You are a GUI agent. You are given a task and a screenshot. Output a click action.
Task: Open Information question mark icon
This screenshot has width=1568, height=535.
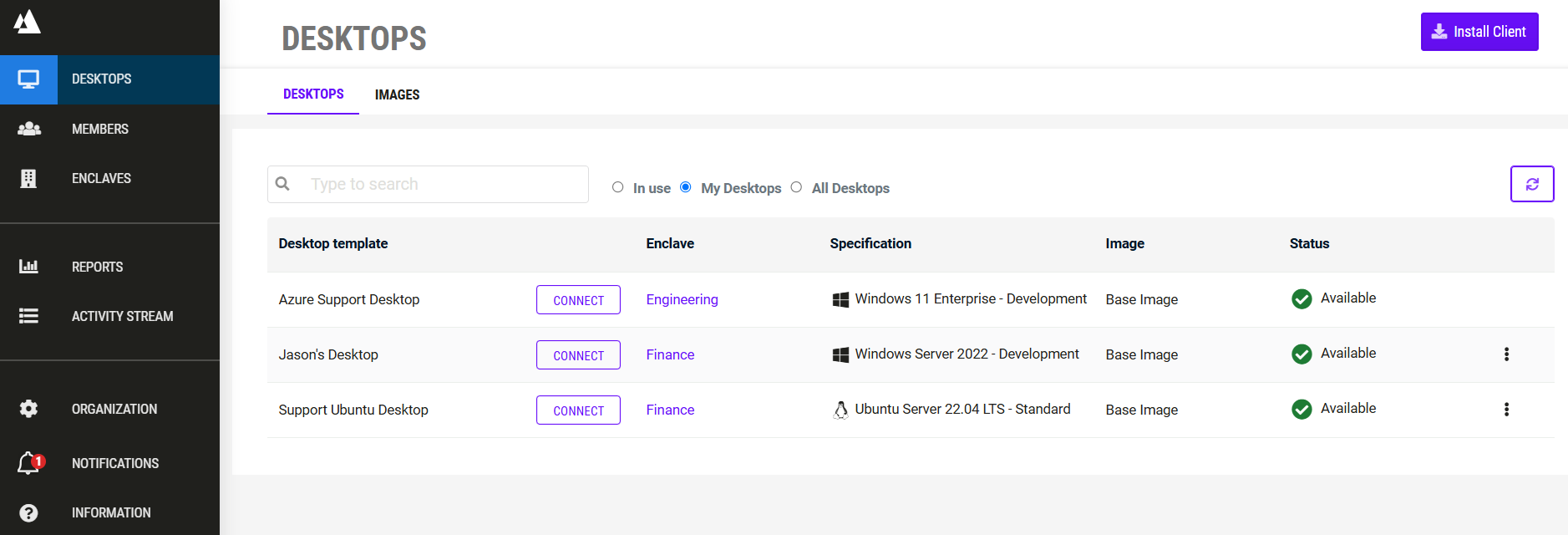pyautogui.click(x=28, y=512)
